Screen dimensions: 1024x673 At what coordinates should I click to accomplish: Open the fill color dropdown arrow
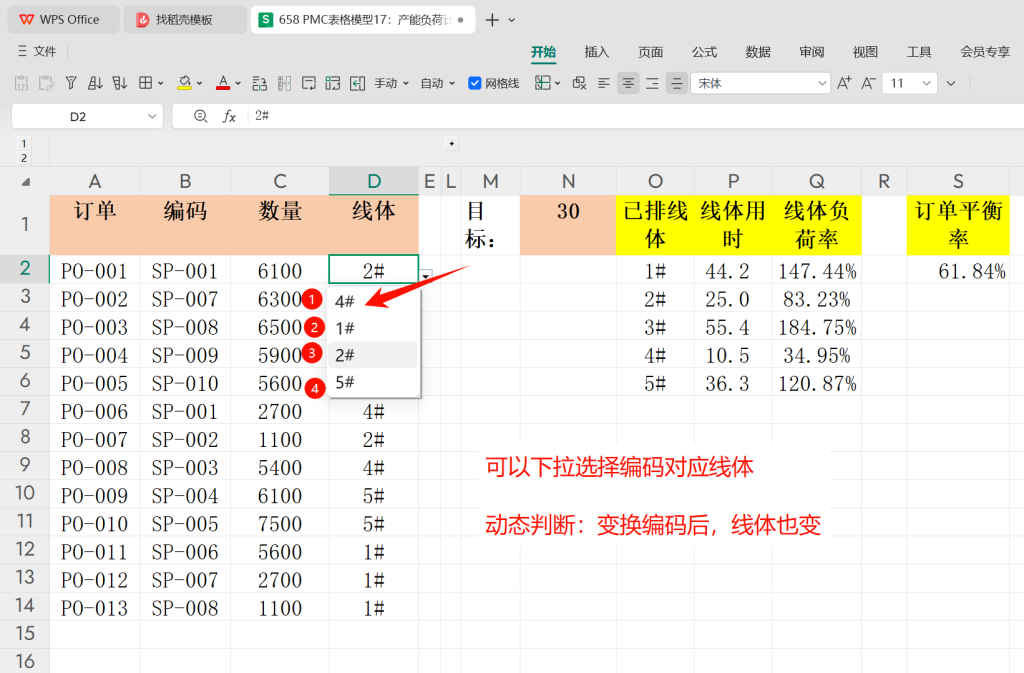coord(199,84)
